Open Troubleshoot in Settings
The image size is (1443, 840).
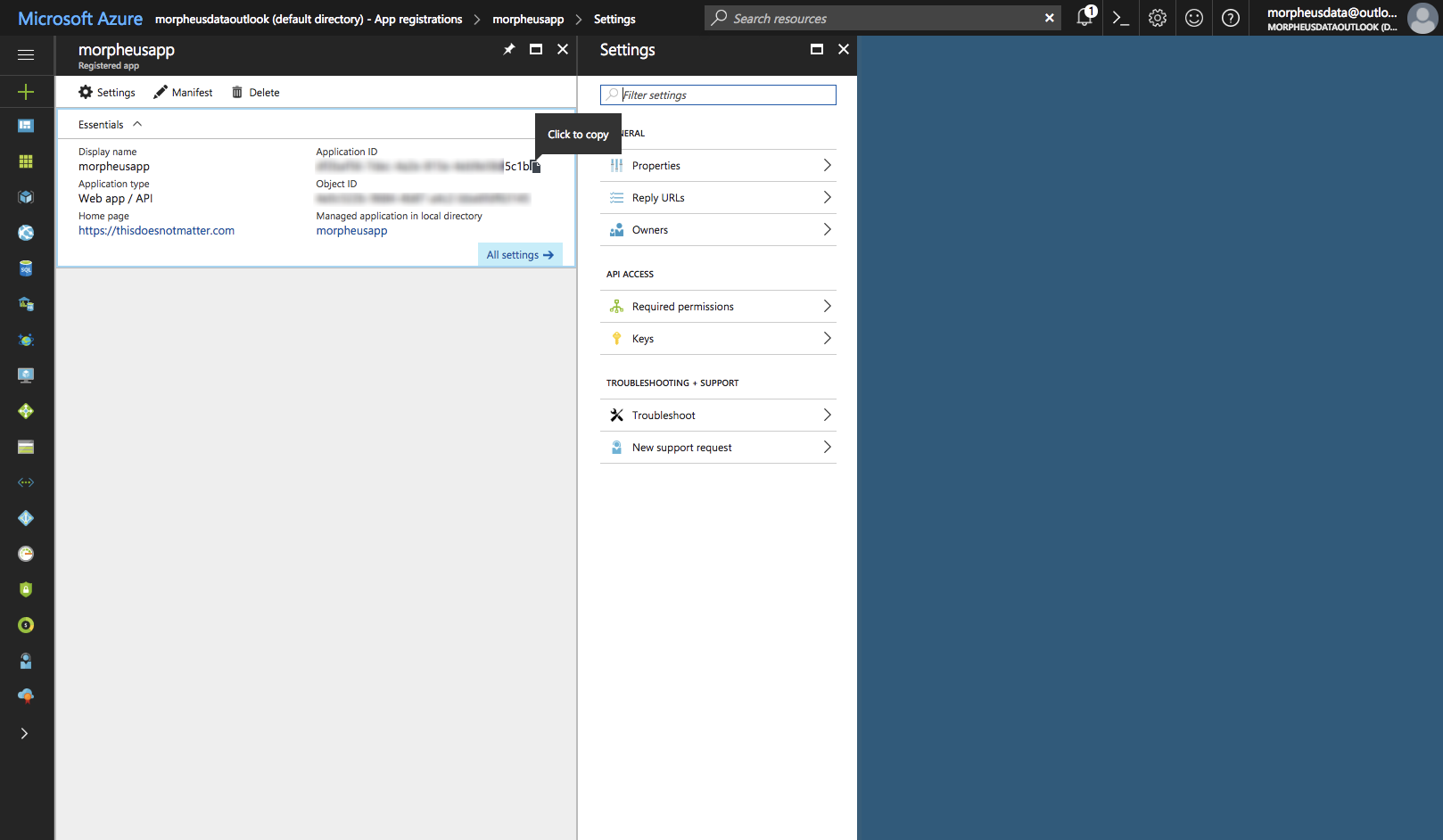pos(718,415)
